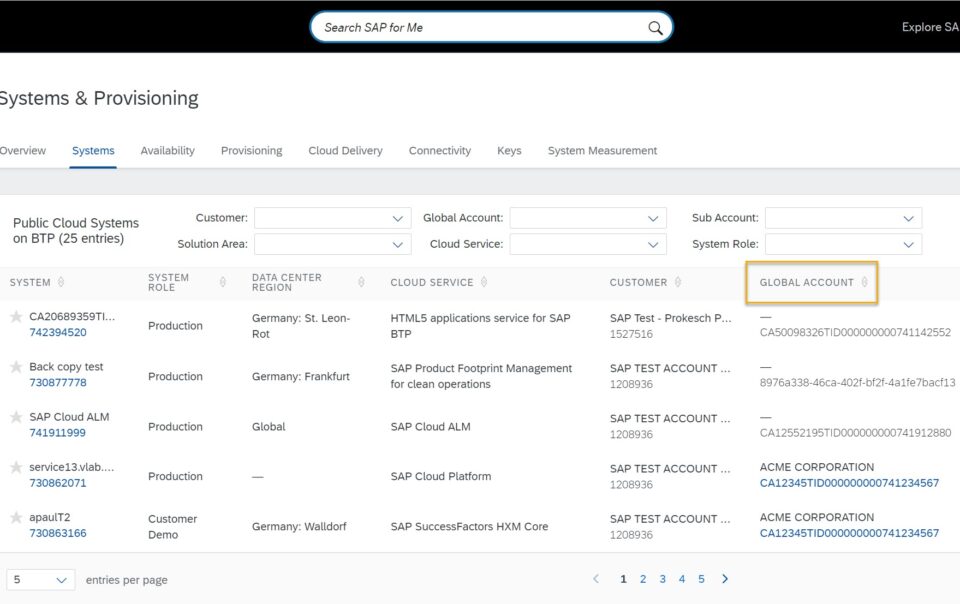Screen dimensions: 960x604
Task: Expand the Solution Area dropdown
Action: (x=332, y=244)
